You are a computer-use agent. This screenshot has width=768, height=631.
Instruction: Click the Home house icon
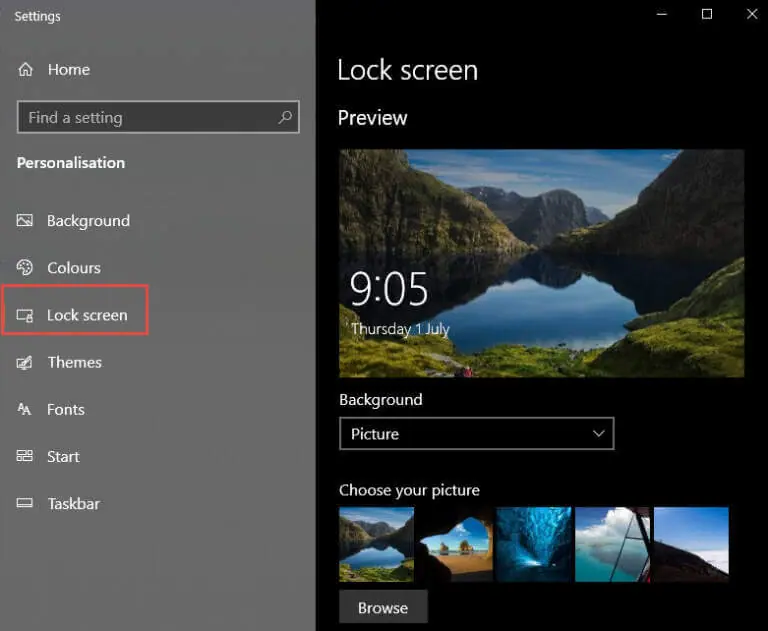[x=25, y=70]
